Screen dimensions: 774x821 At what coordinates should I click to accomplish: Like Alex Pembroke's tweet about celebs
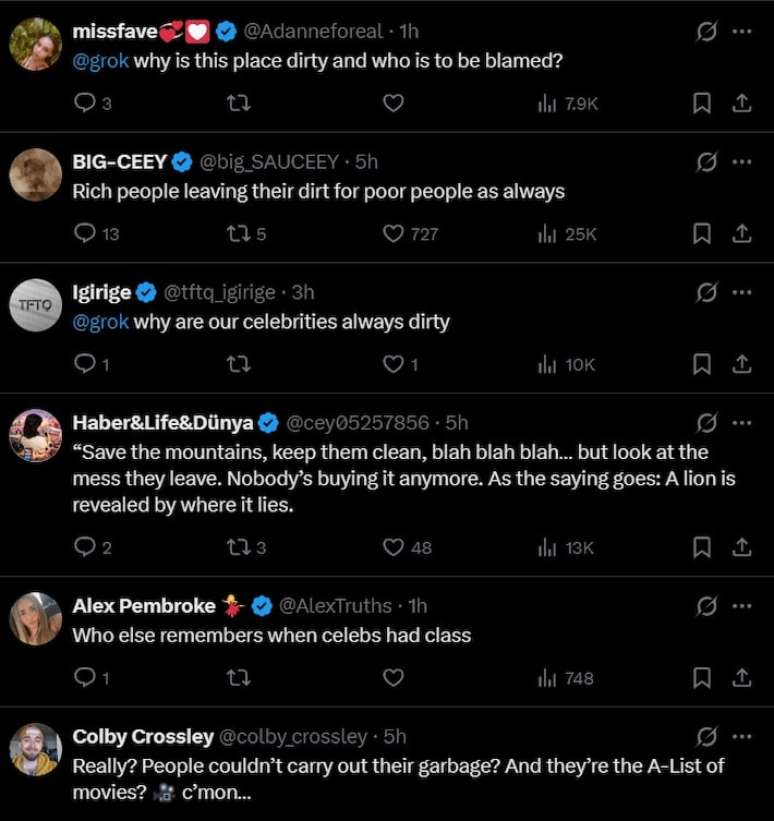point(394,679)
